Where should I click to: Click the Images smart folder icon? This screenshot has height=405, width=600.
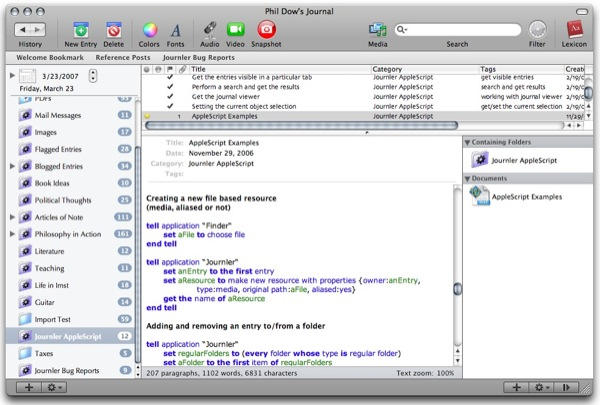(25, 132)
